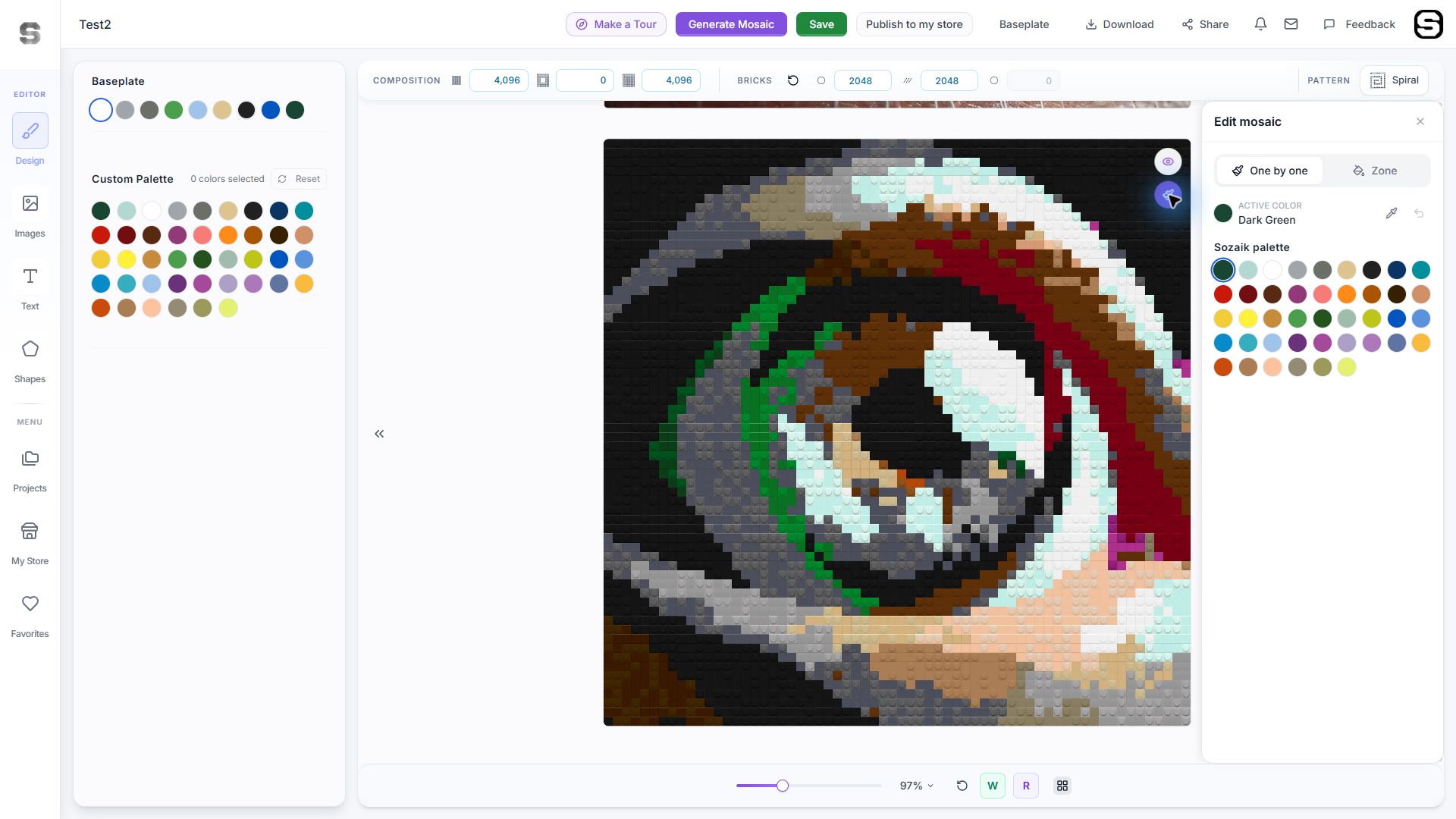The width and height of the screenshot is (1456, 819).
Task: Click the Save button
Action: pyautogui.click(x=821, y=24)
